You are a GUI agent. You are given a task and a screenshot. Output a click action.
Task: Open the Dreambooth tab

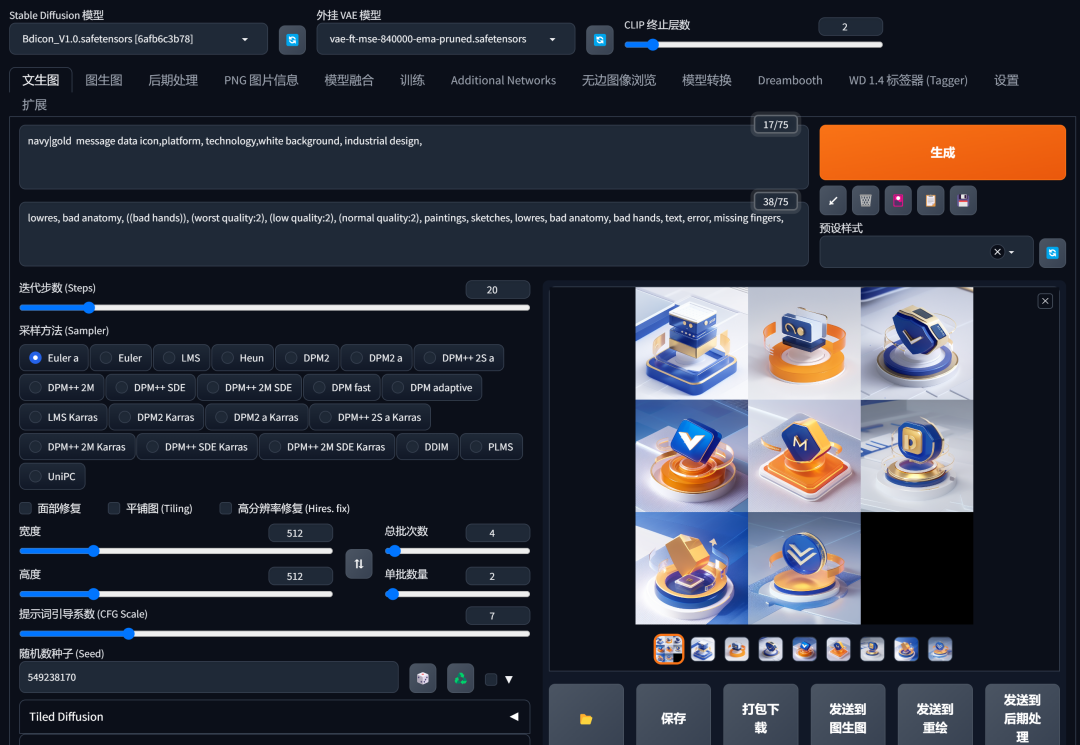[x=790, y=80]
